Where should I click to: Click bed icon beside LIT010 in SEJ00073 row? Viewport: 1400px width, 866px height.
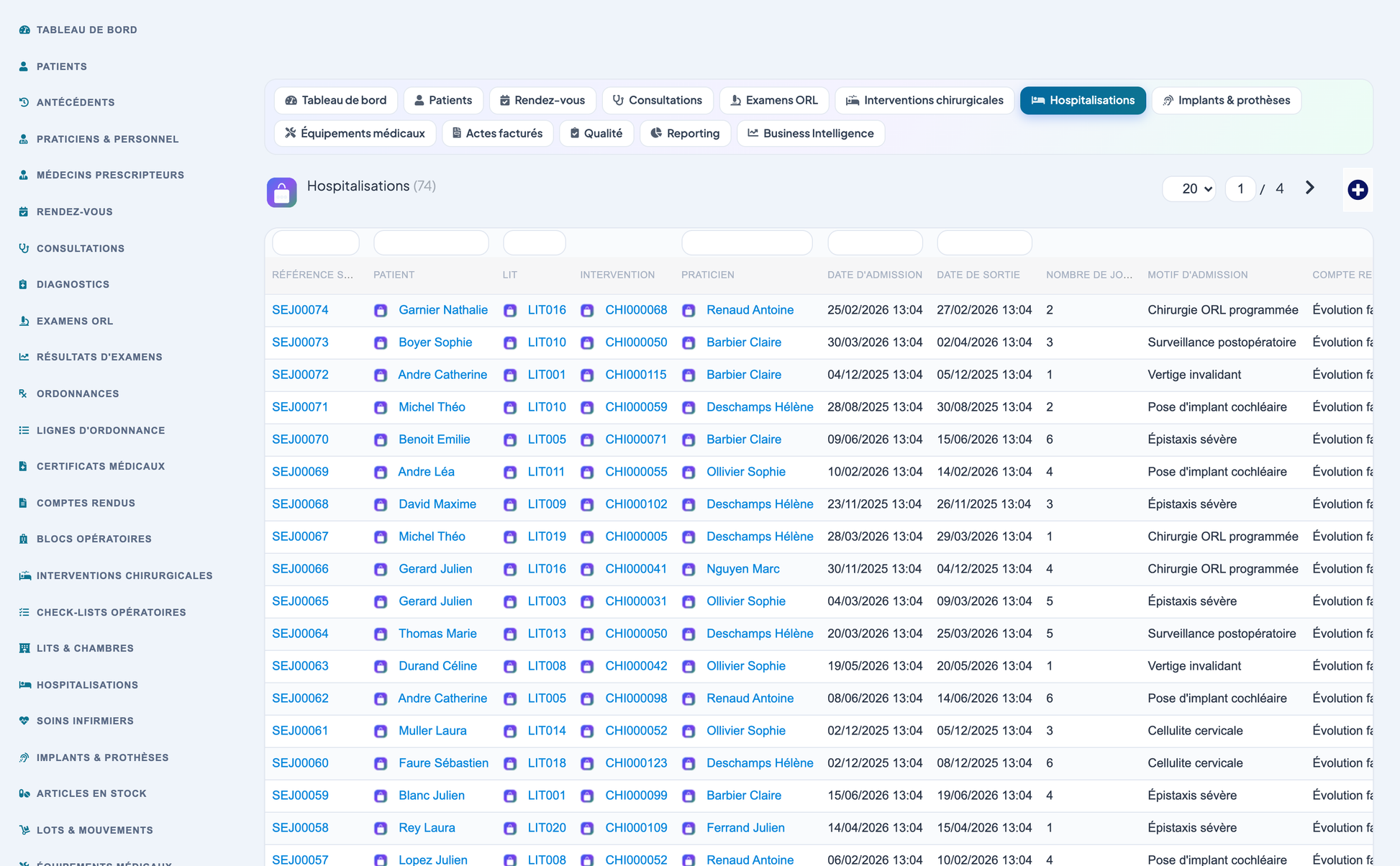[510, 343]
